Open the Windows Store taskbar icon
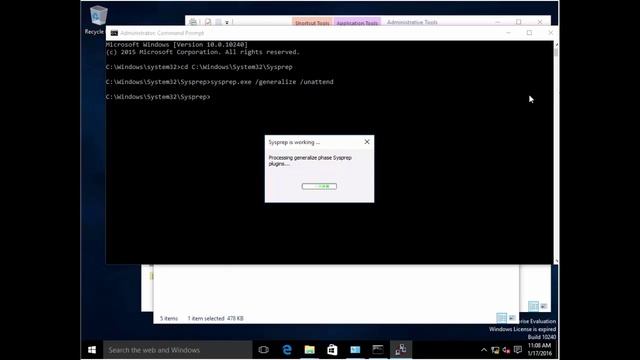640x360 pixels. pyautogui.click(x=332, y=350)
